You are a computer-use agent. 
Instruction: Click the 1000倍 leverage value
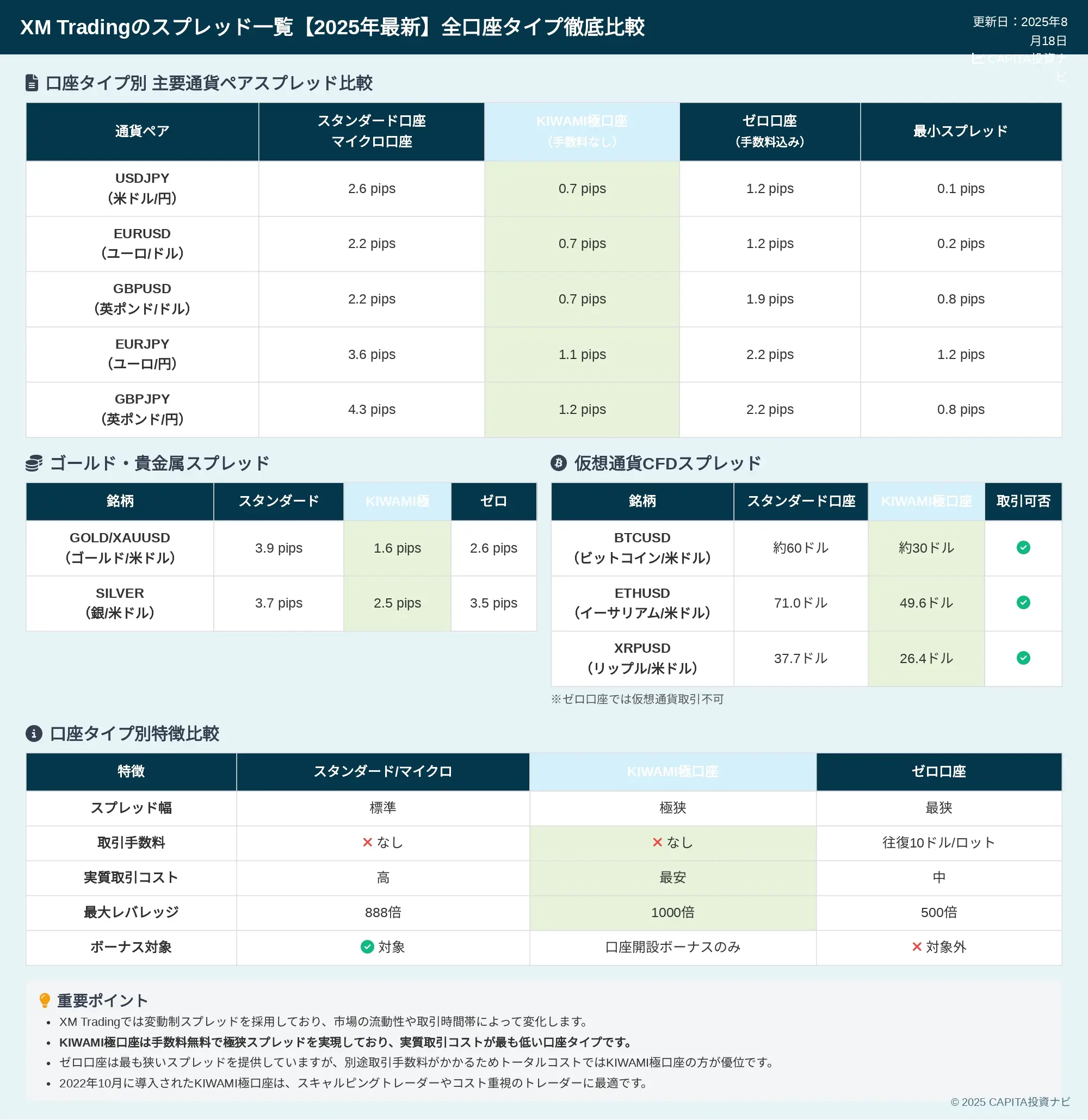[x=672, y=912]
